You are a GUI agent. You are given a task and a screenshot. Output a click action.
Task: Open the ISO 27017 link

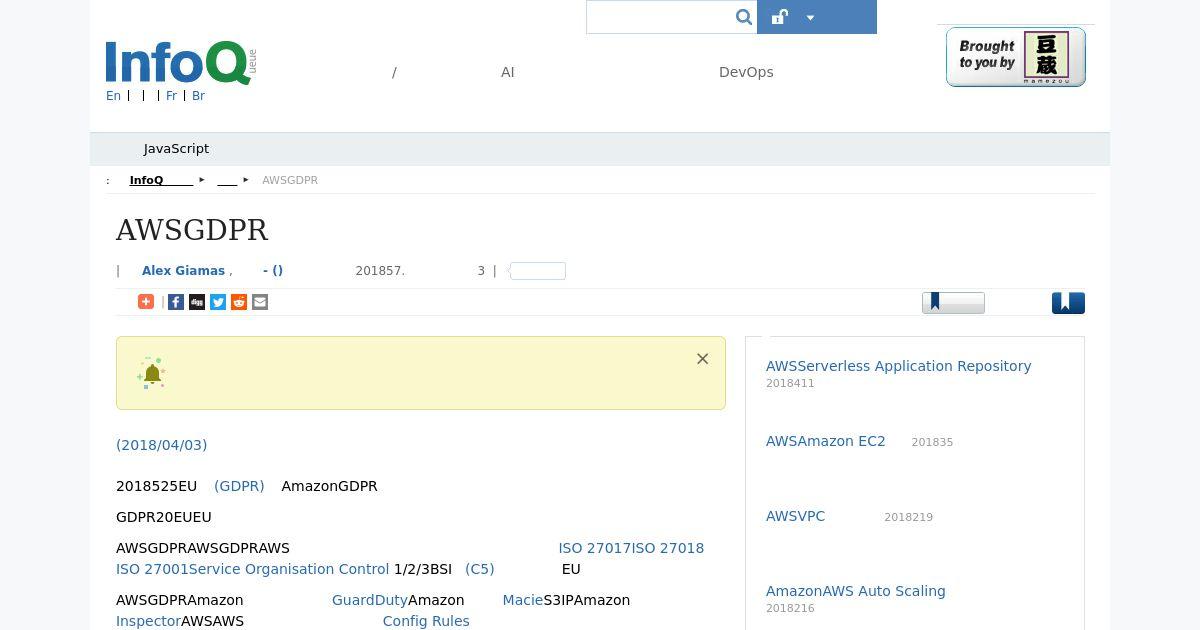(x=594, y=548)
